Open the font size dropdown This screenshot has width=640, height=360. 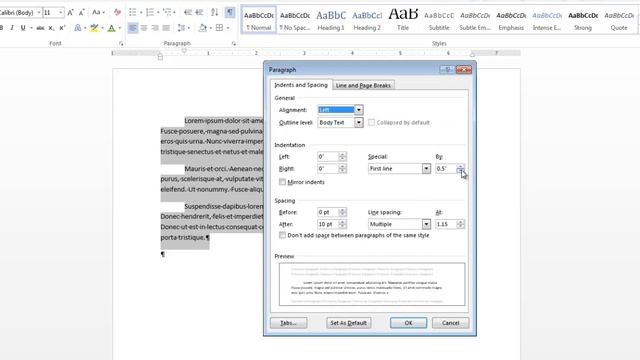click(x=60, y=13)
